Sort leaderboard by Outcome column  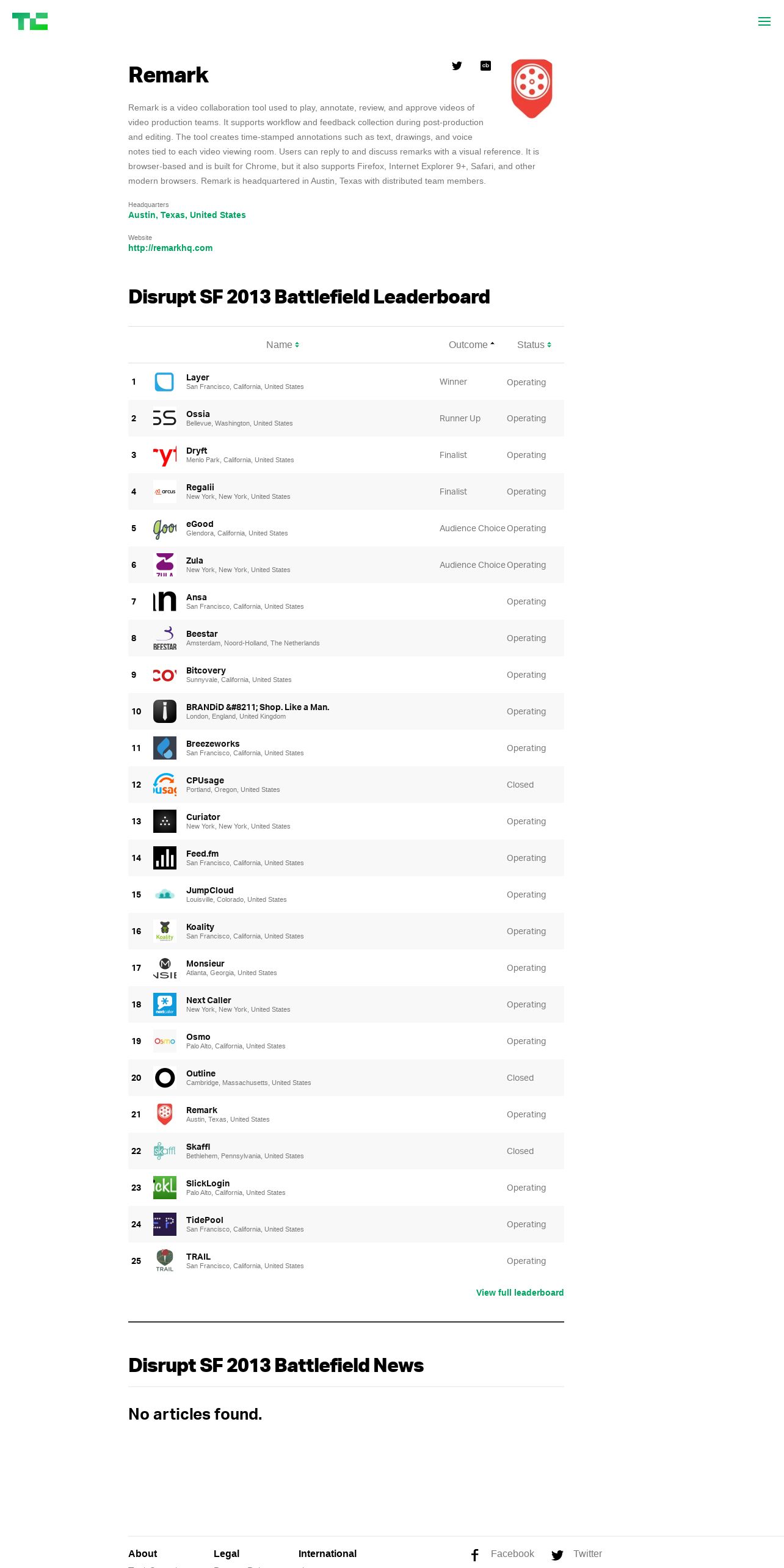471,345
